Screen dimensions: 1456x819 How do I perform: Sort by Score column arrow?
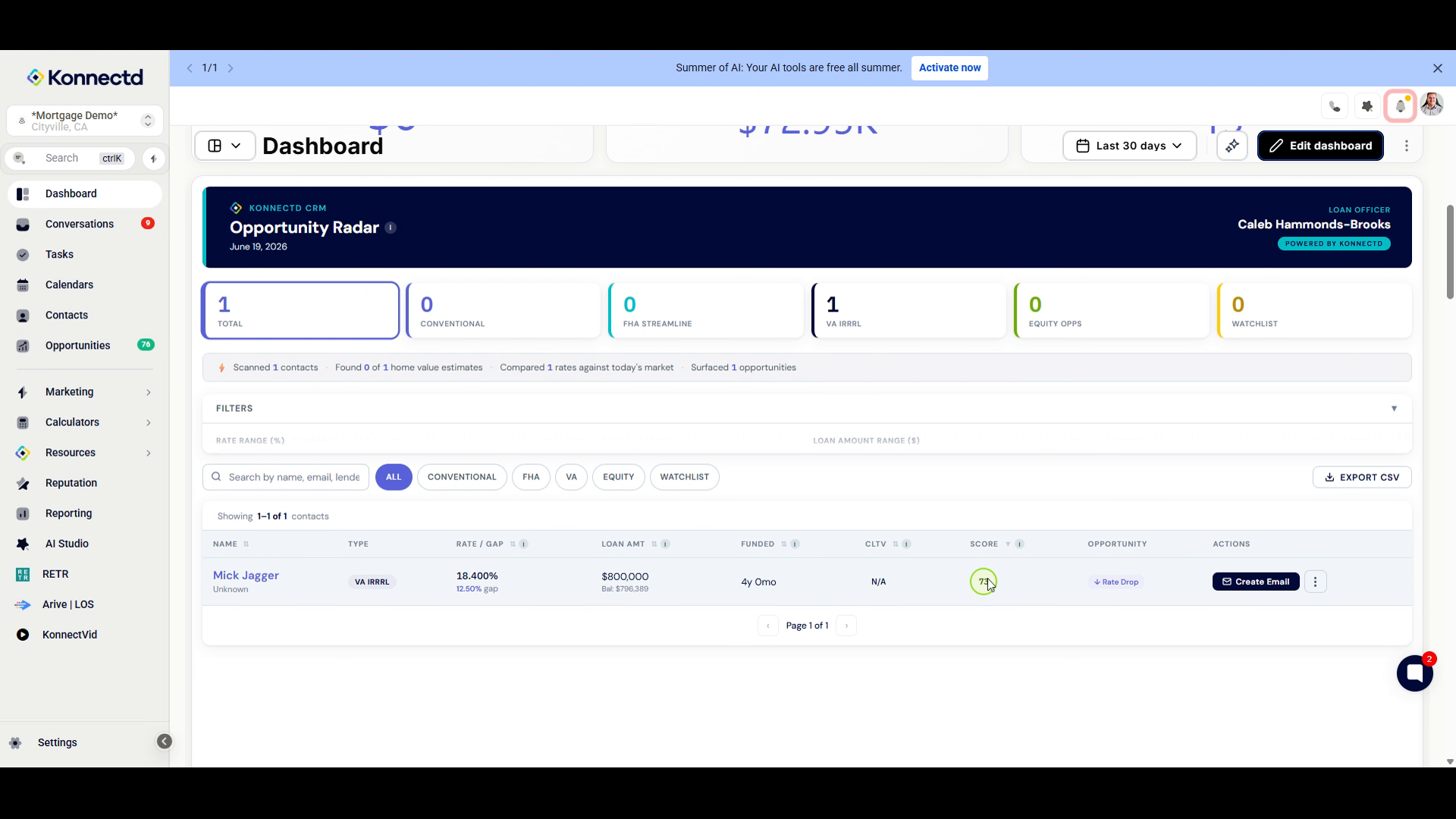click(x=1008, y=544)
